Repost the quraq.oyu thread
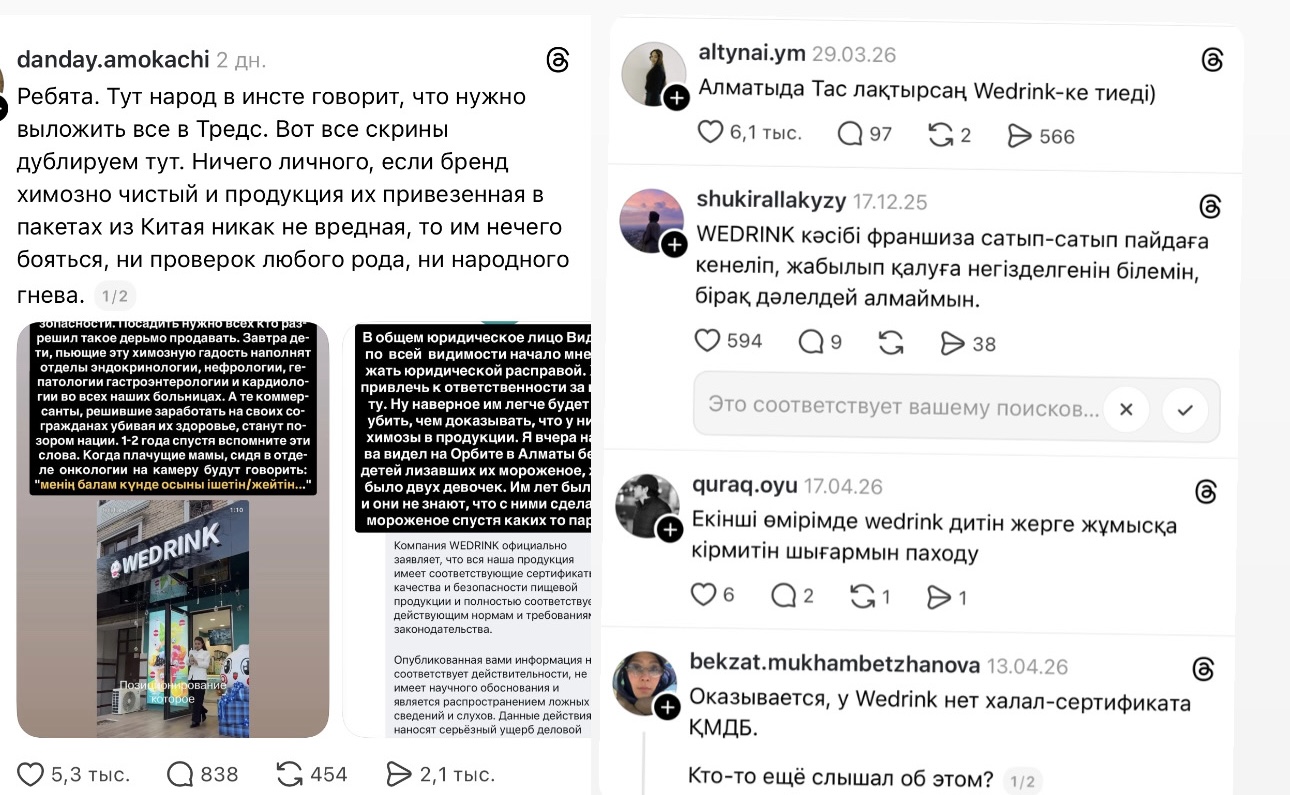 coord(862,597)
